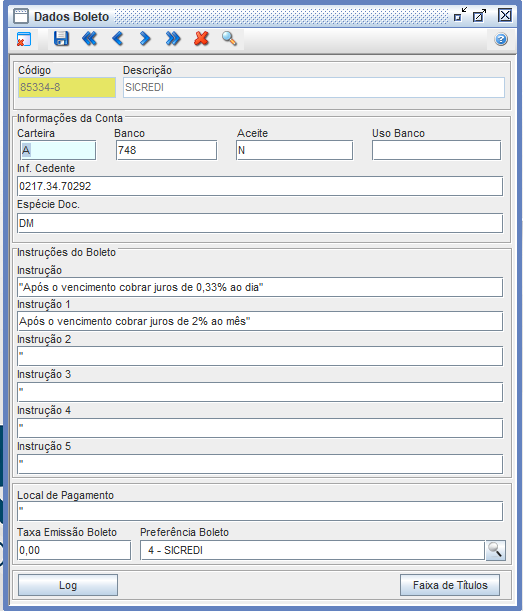Screen dimensions: 523x611
Task: Click the Inf. Cedente field
Action: coord(260,186)
